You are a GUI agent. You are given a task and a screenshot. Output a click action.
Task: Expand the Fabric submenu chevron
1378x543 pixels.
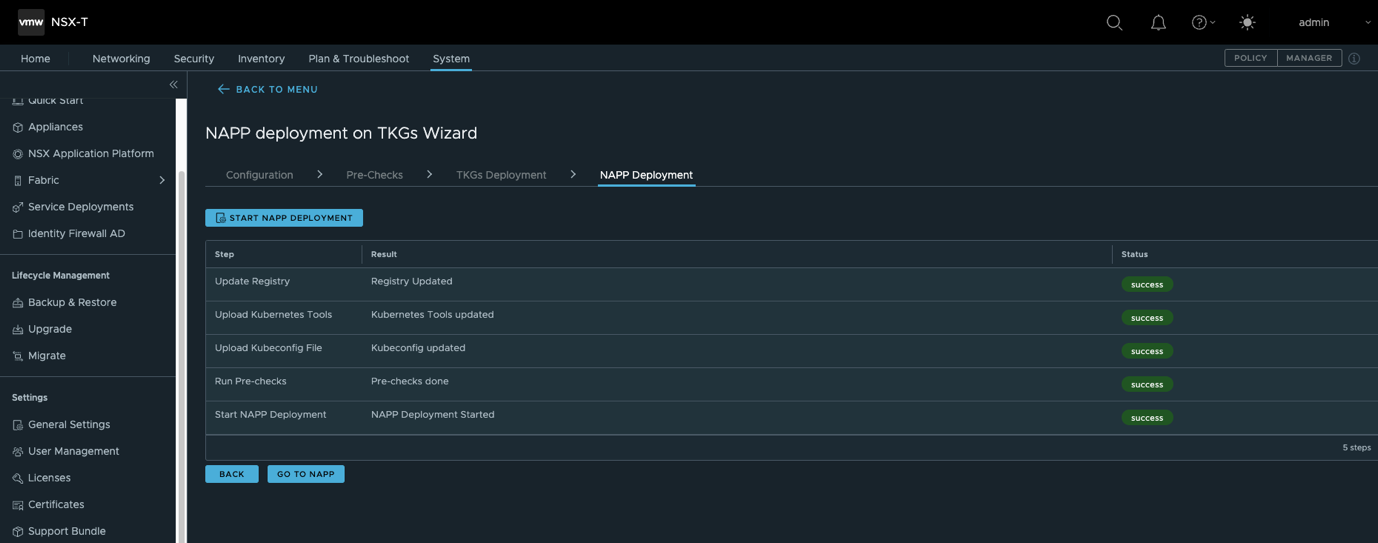click(162, 180)
